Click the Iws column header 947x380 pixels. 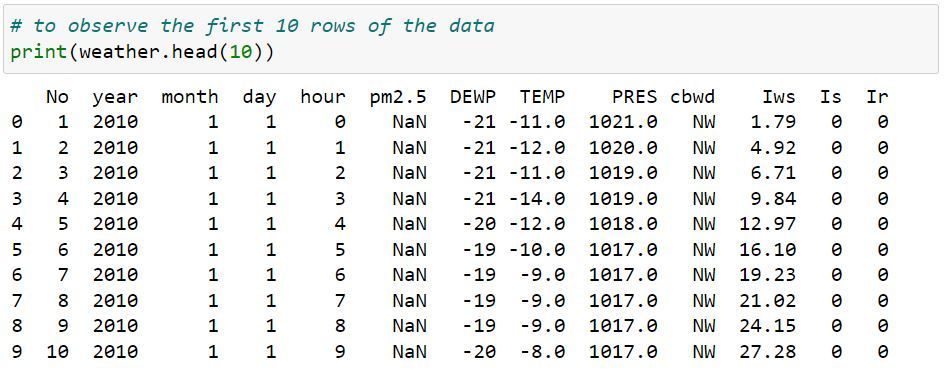pyautogui.click(x=778, y=97)
